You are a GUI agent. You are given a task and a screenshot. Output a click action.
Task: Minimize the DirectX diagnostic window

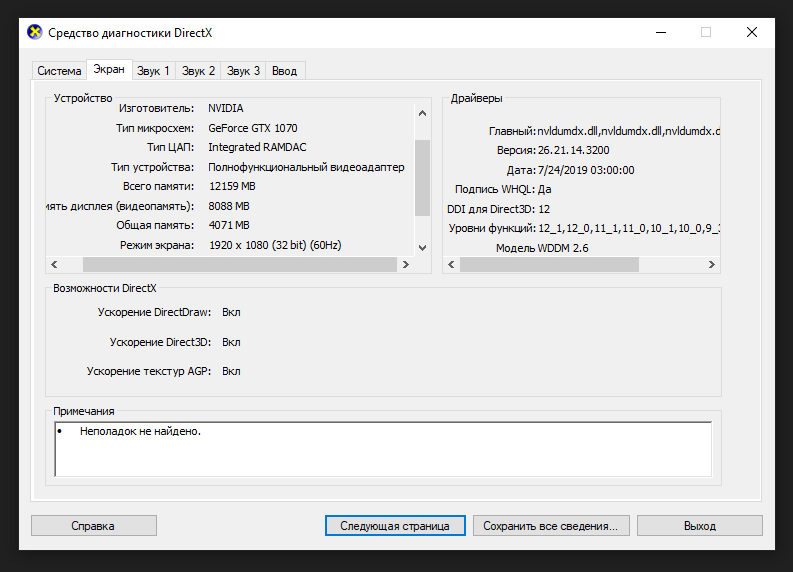(x=660, y=32)
